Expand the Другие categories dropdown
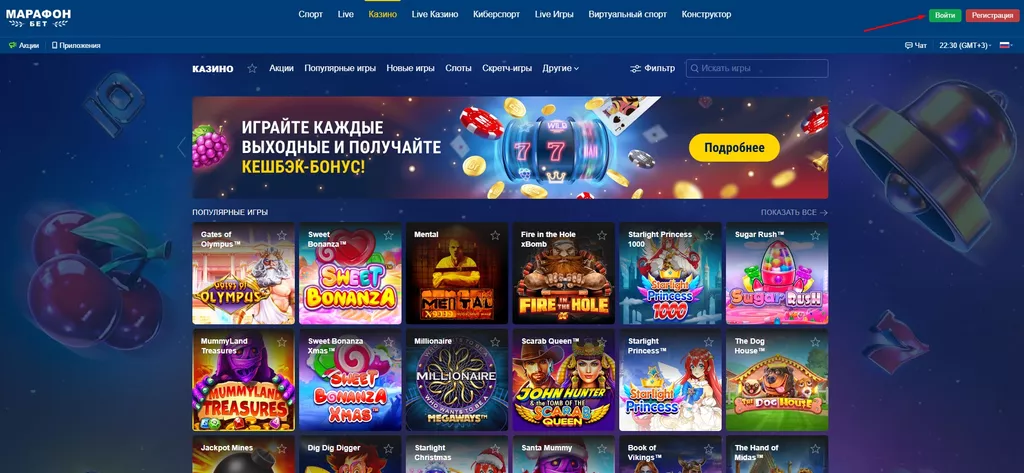 click(560, 69)
